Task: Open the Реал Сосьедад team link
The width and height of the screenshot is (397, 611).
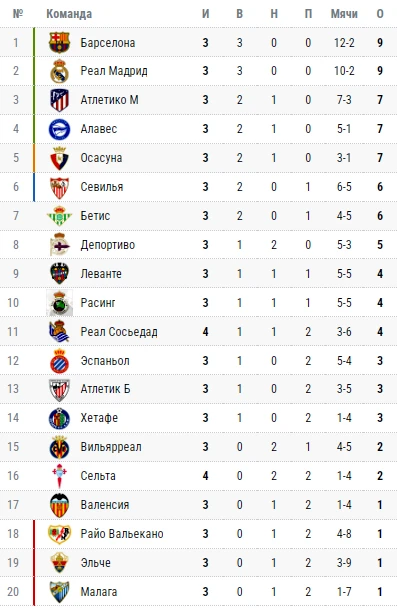Action: (119, 332)
